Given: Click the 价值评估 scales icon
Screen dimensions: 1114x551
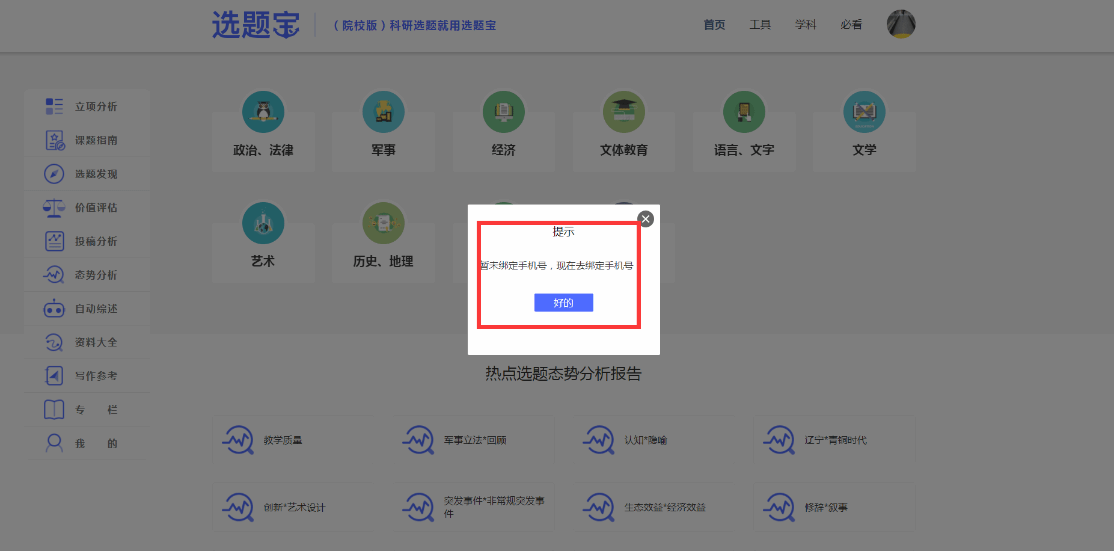Looking at the screenshot, I should tap(54, 208).
